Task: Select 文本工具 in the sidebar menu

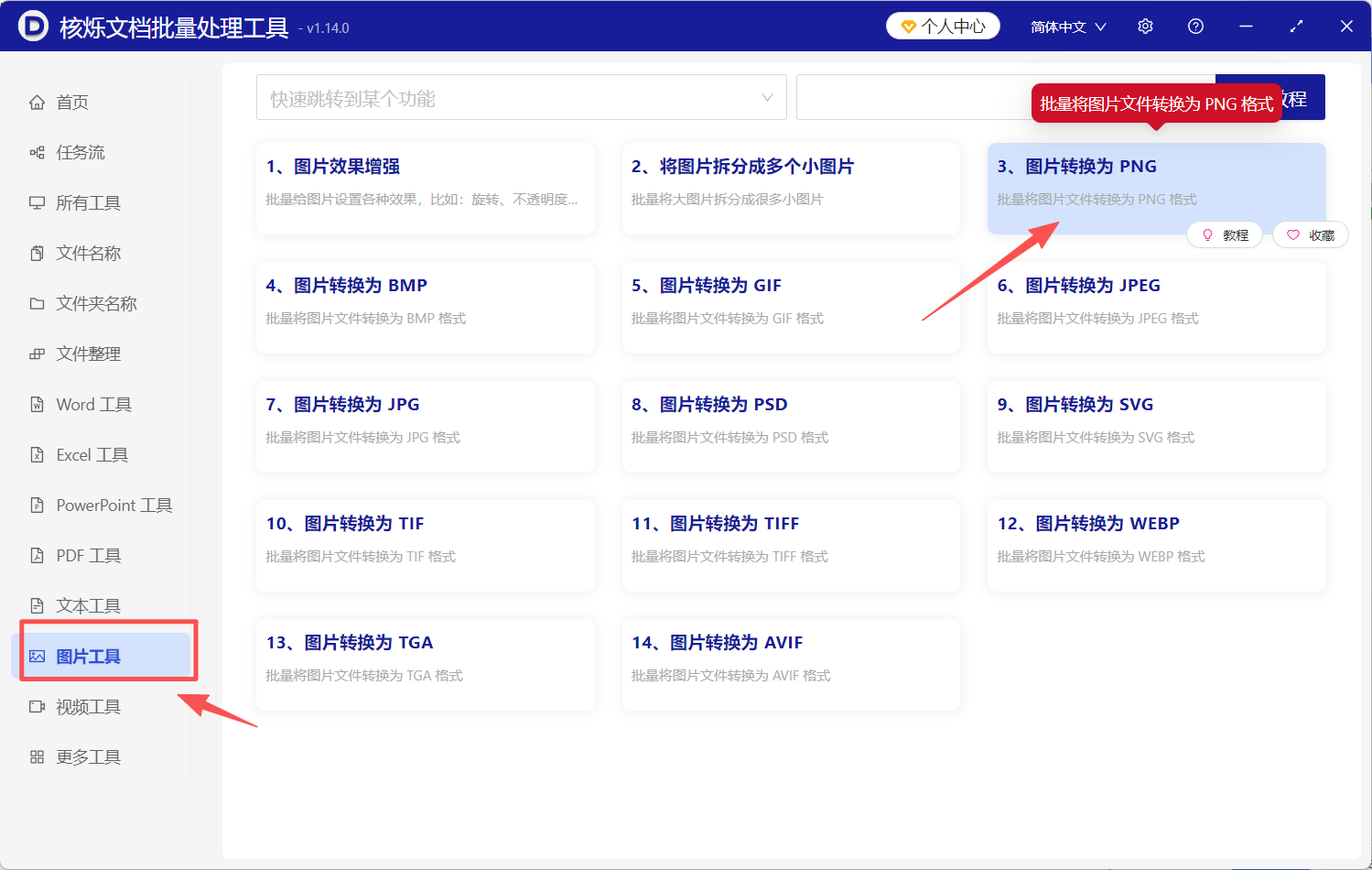Action: tap(86, 605)
